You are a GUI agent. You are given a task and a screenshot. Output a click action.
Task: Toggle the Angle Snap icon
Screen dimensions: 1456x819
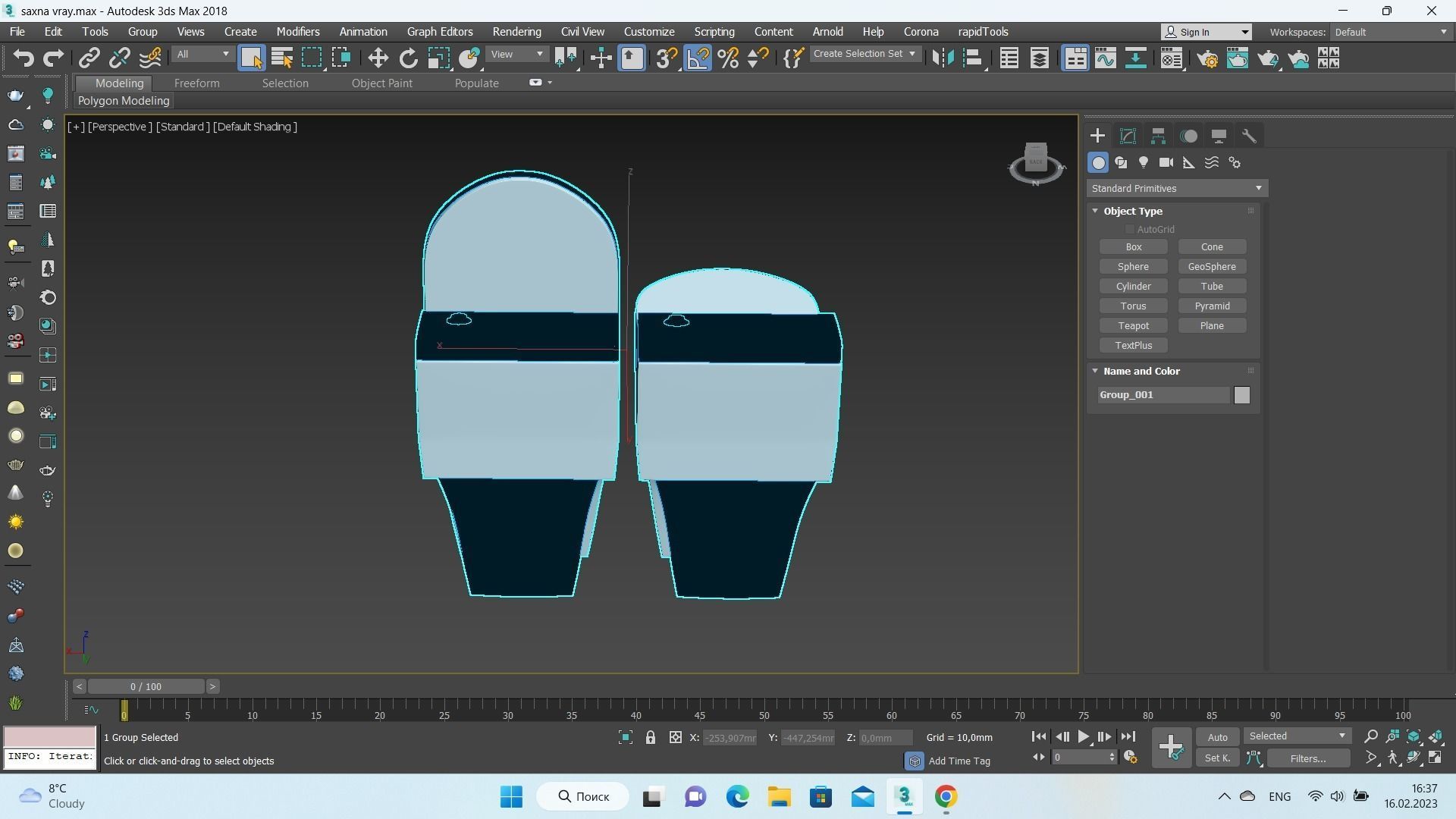(698, 58)
